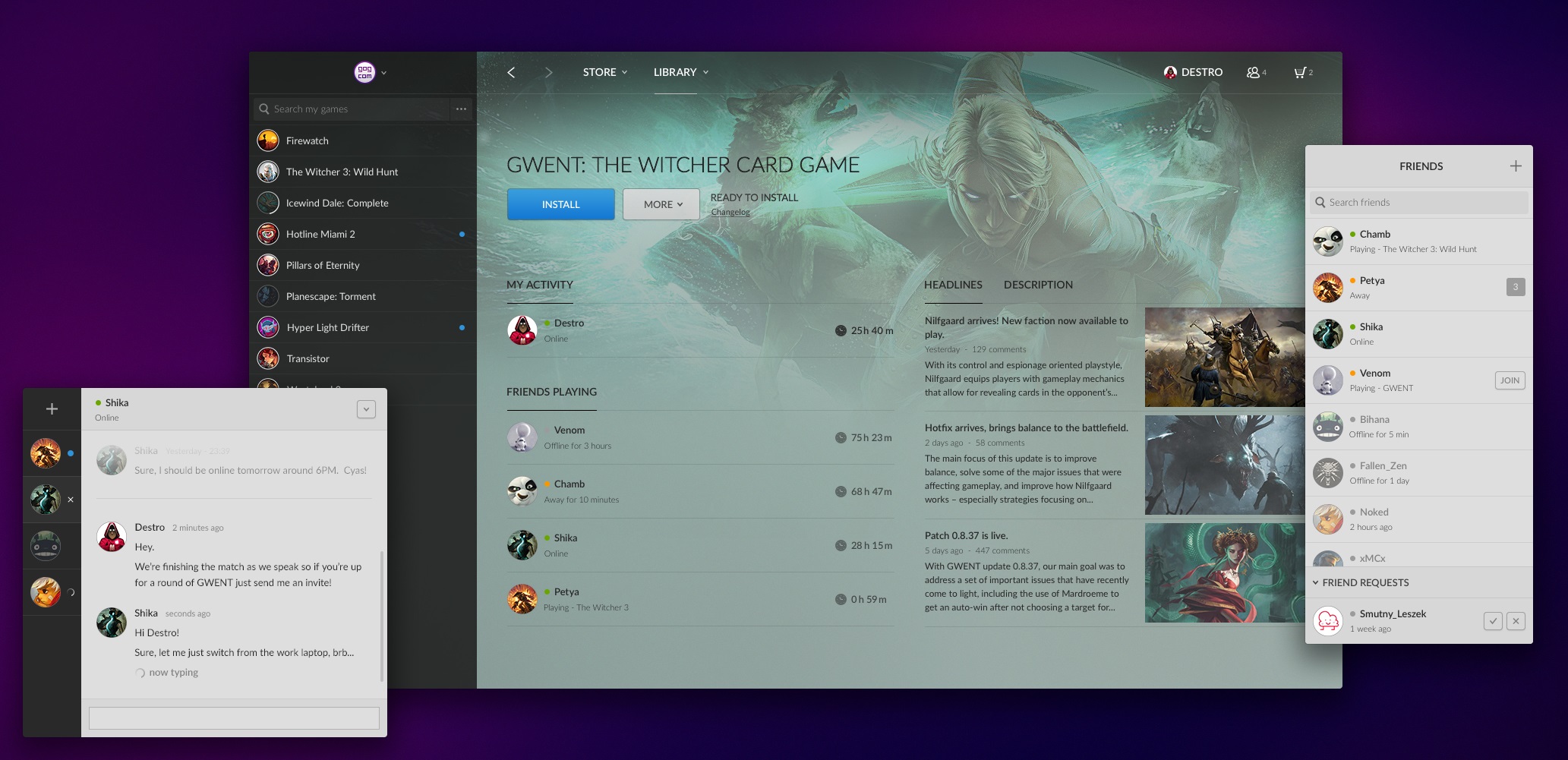Switch to the DESCRIPTION tab
1568x760 pixels.
pyautogui.click(x=1038, y=285)
